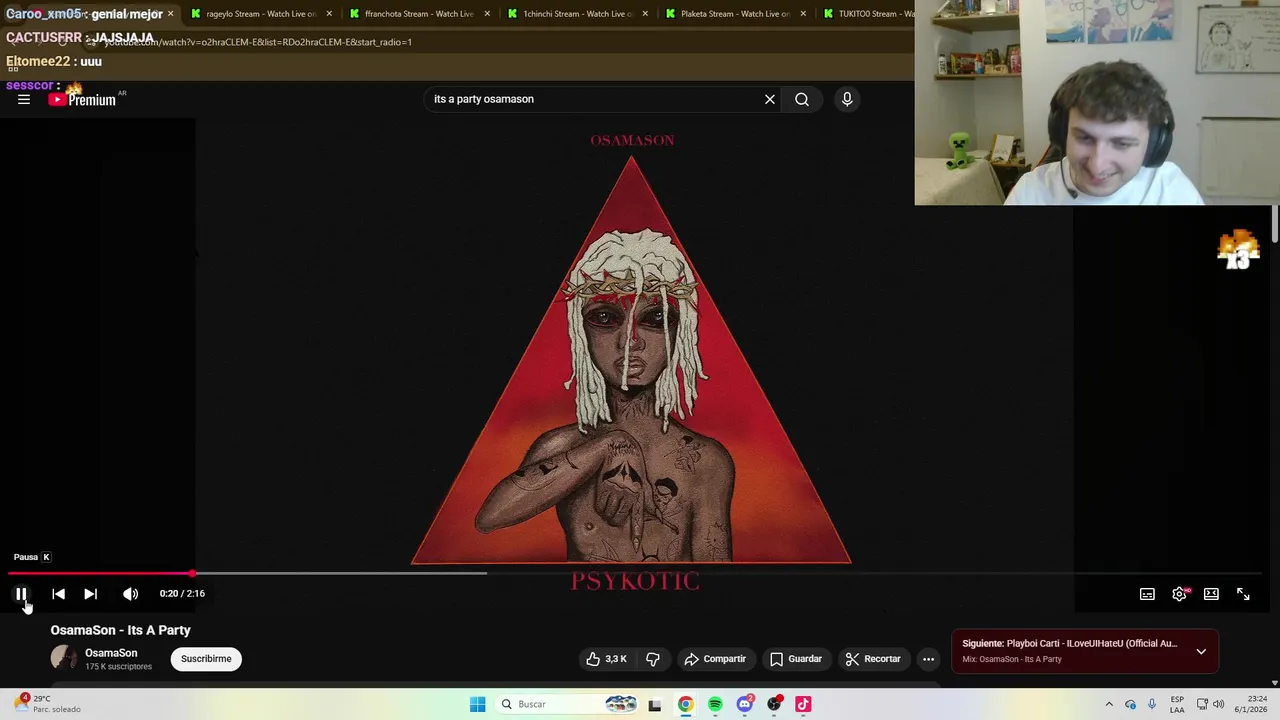This screenshot has height=720, width=1280.
Task: Open Spotify from the taskbar
Action: (715, 704)
